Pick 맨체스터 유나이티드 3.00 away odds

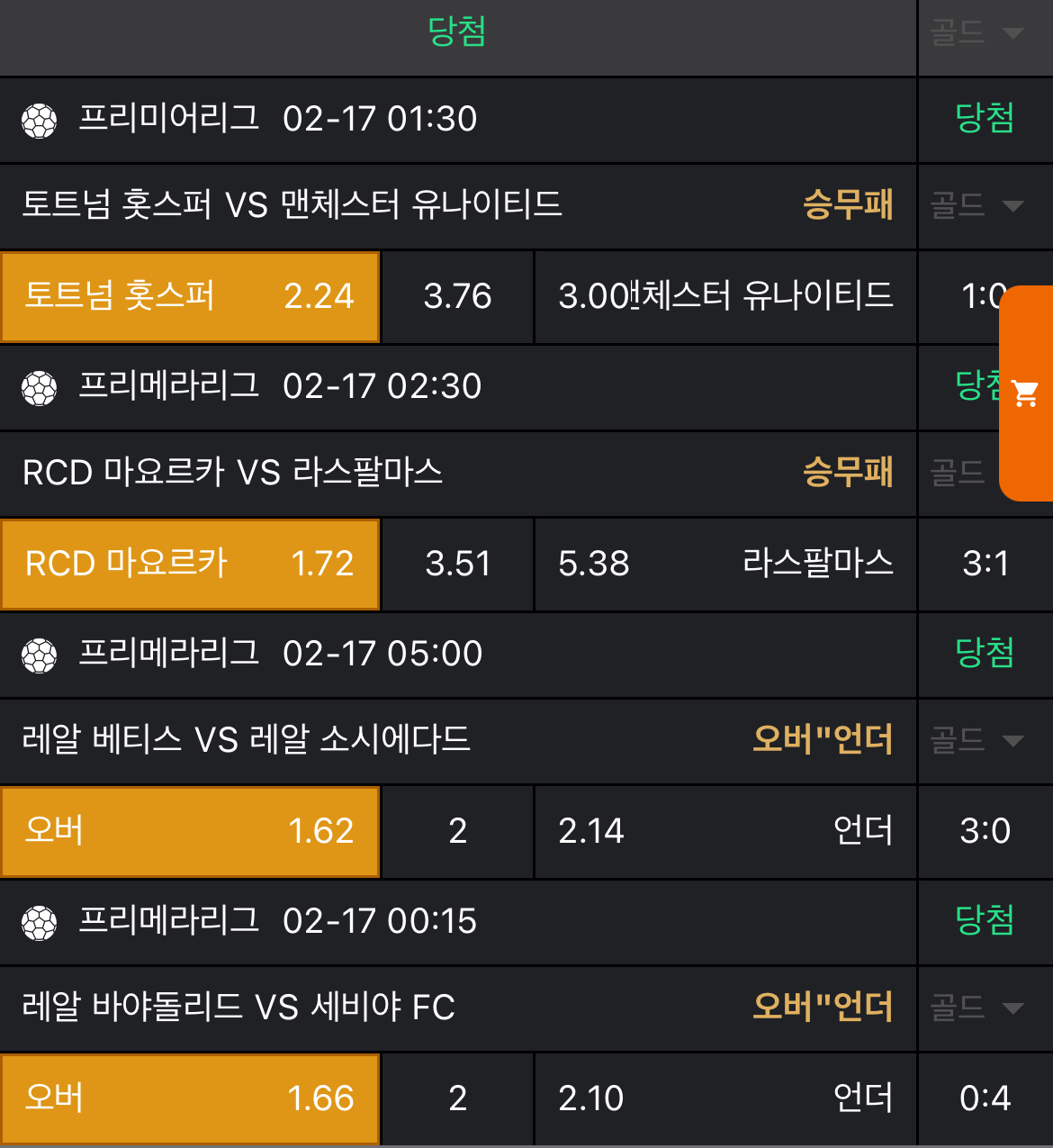click(x=725, y=296)
